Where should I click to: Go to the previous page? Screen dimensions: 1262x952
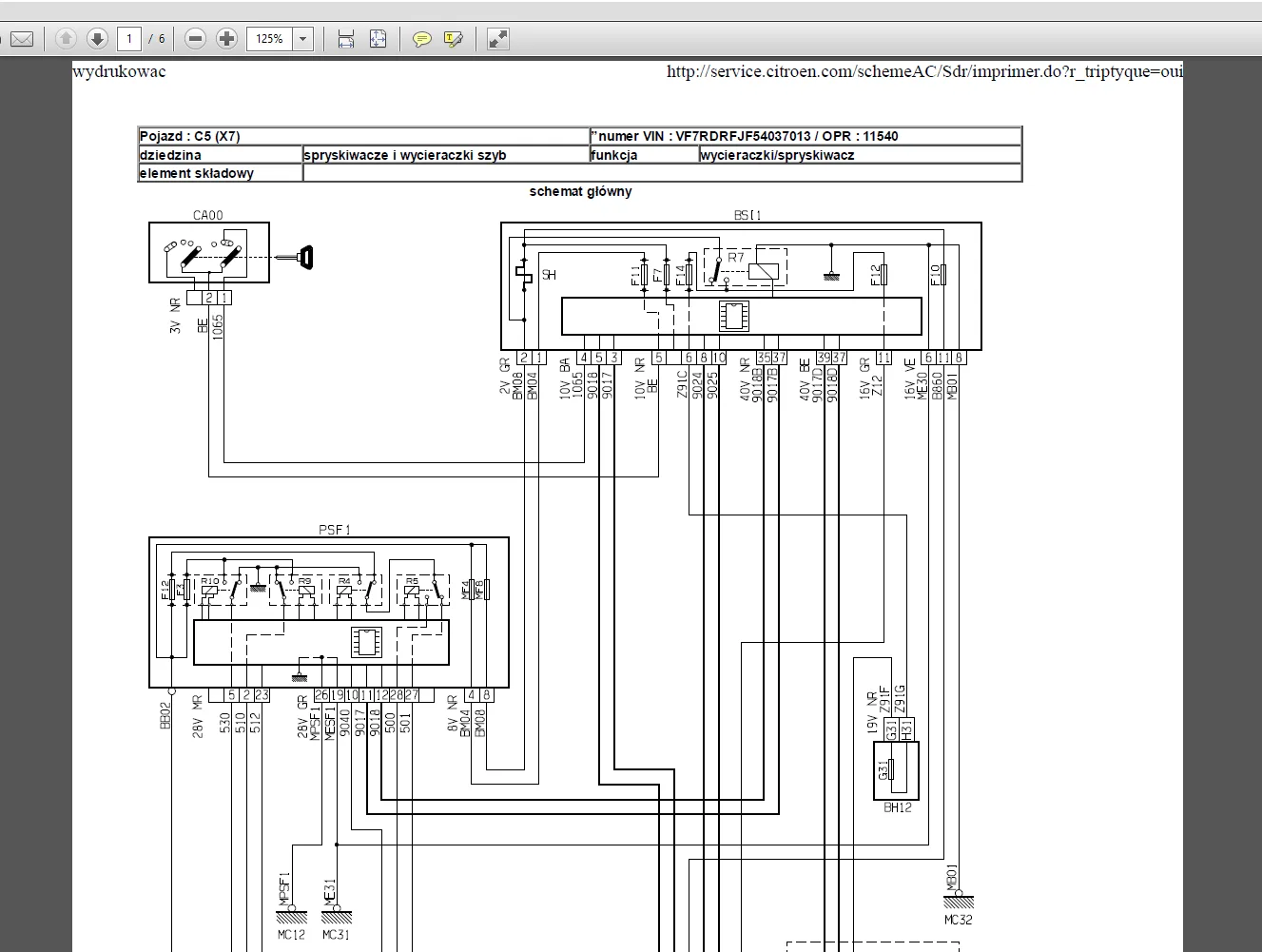click(66, 39)
